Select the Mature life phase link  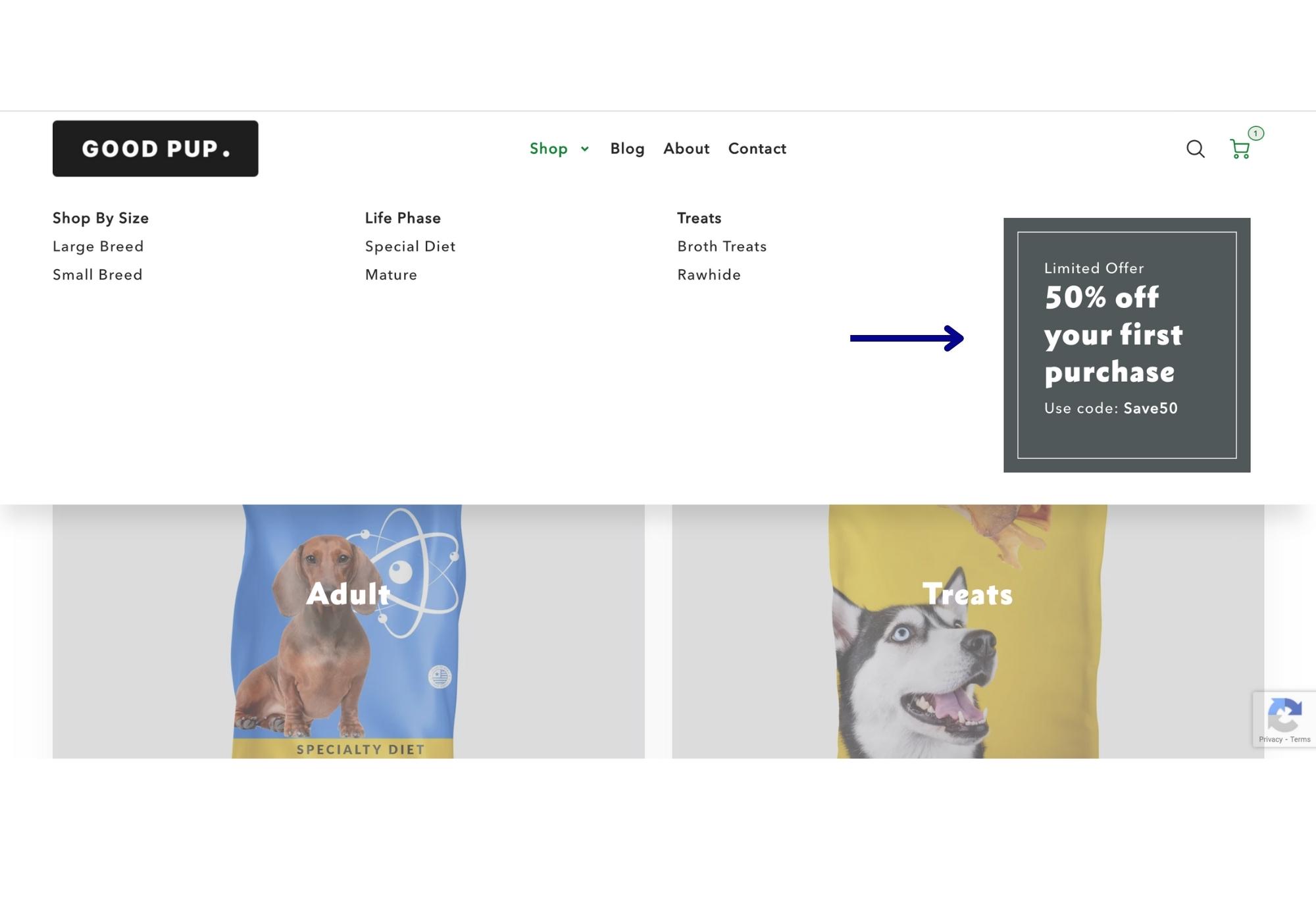[x=390, y=274]
